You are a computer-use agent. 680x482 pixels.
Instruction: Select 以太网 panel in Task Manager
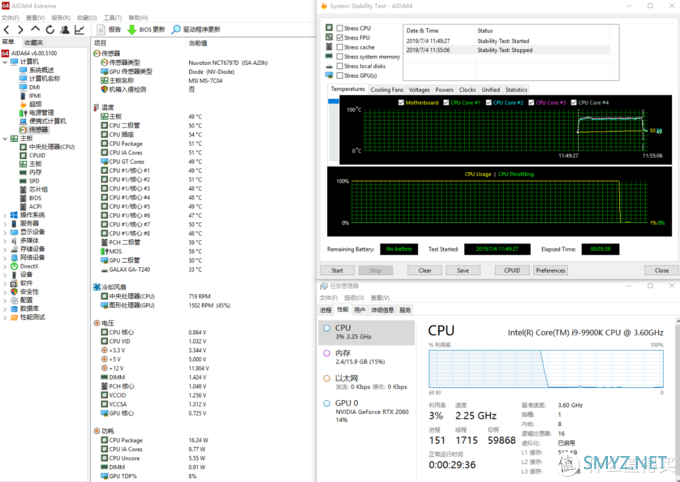[x=366, y=382]
